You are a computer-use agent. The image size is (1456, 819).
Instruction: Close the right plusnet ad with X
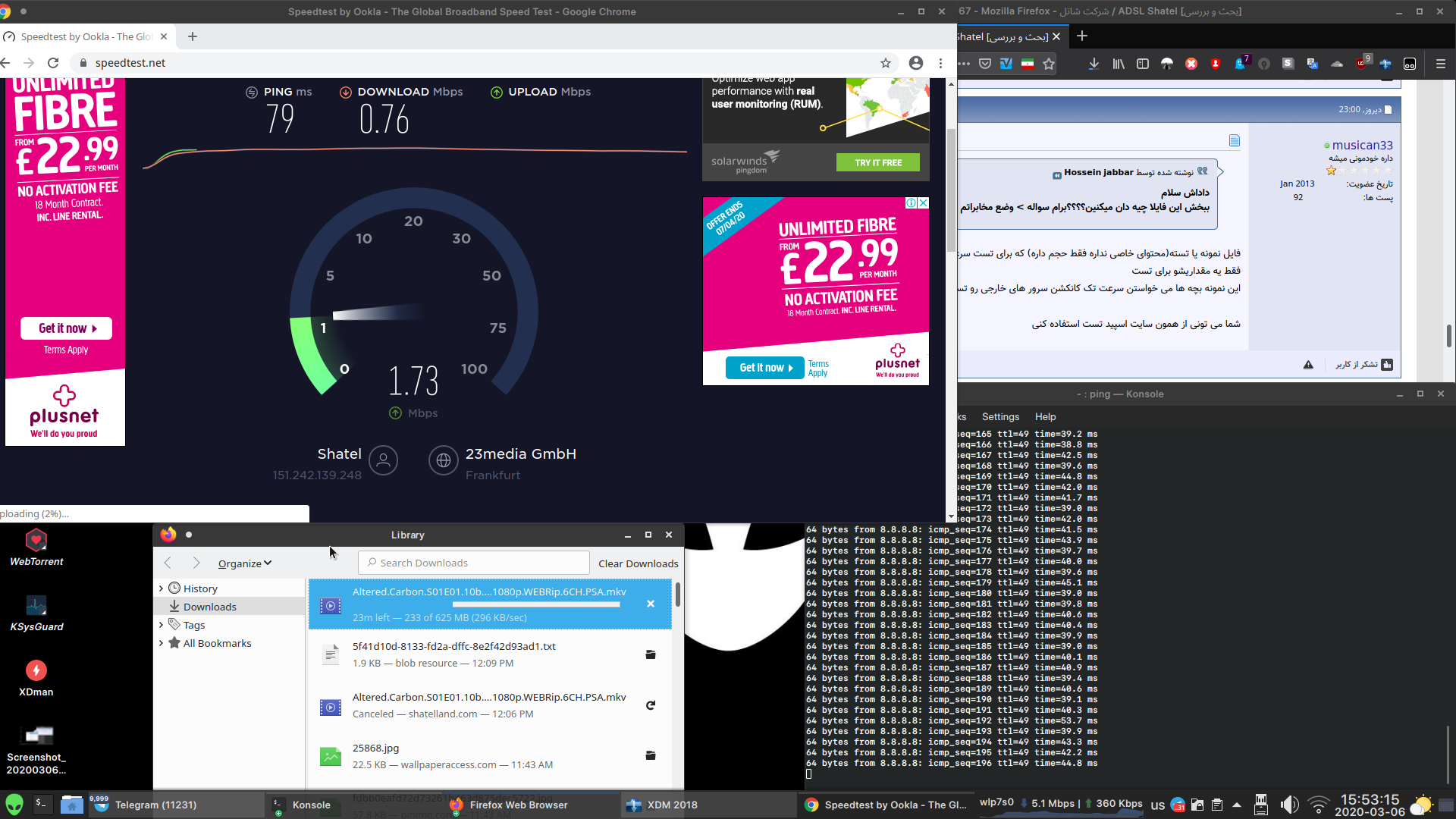924,203
